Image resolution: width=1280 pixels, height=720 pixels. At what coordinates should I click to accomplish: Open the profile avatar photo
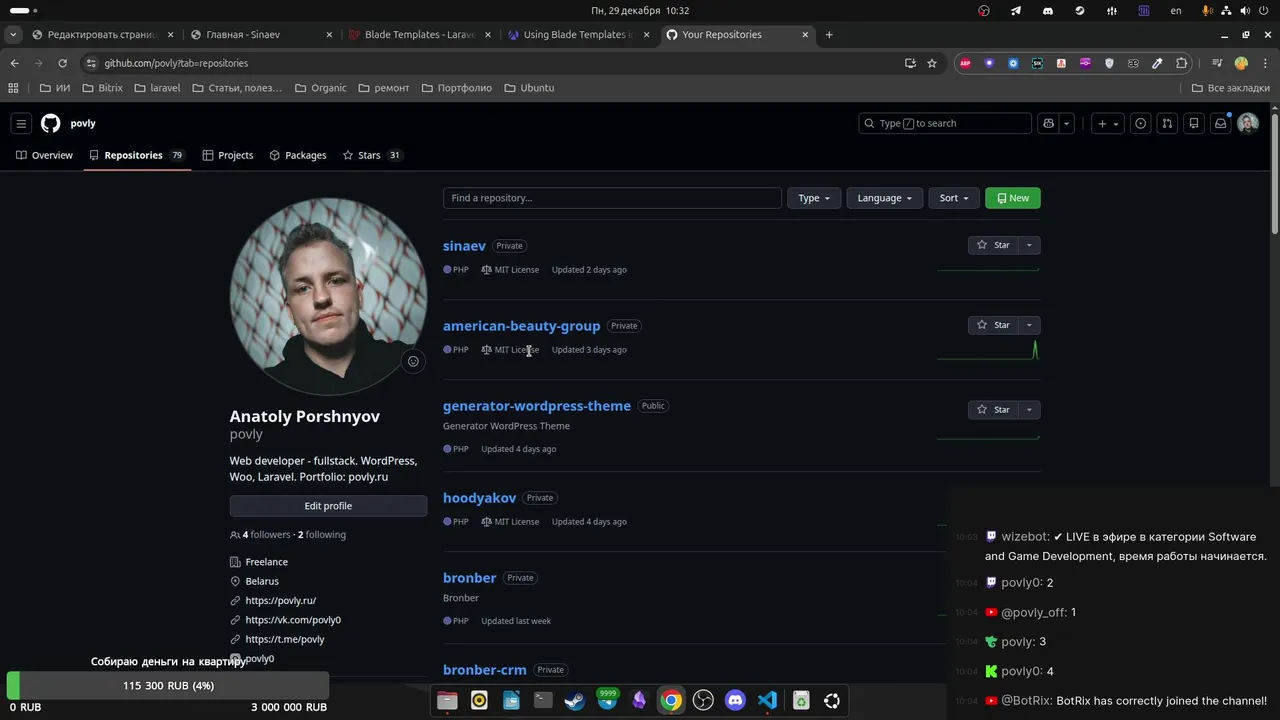point(328,296)
